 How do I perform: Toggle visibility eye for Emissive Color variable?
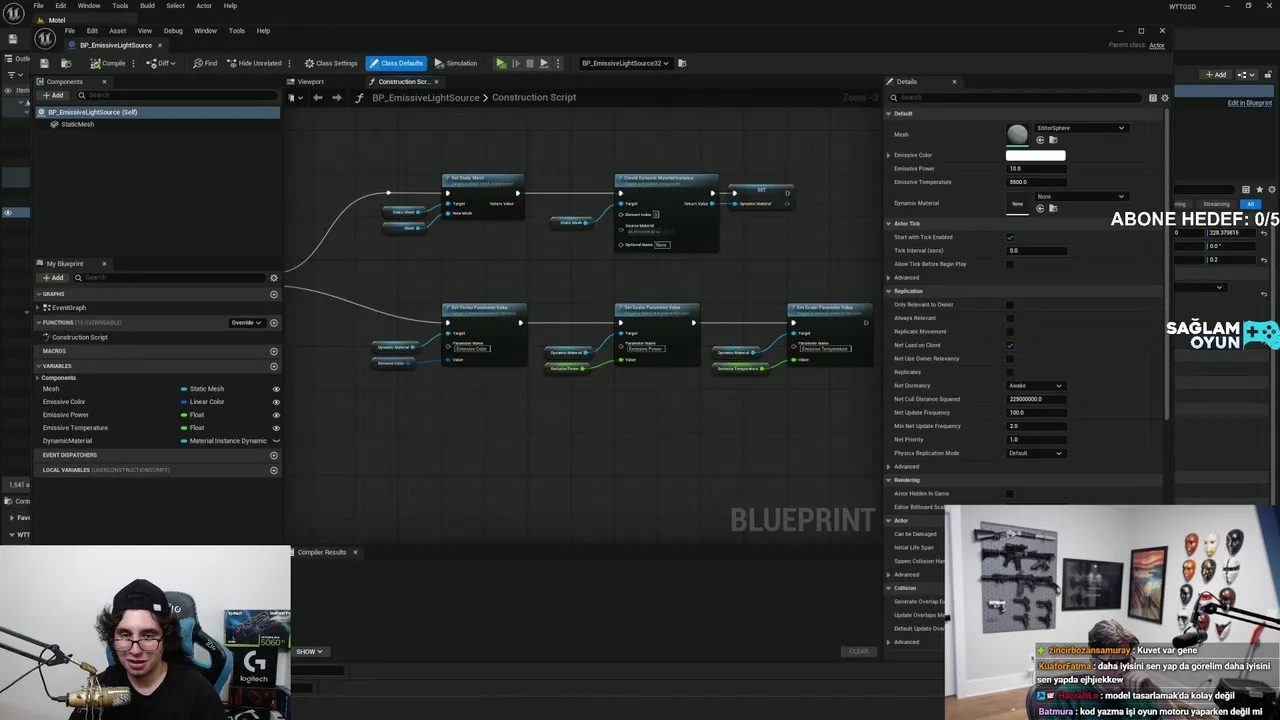(276, 402)
